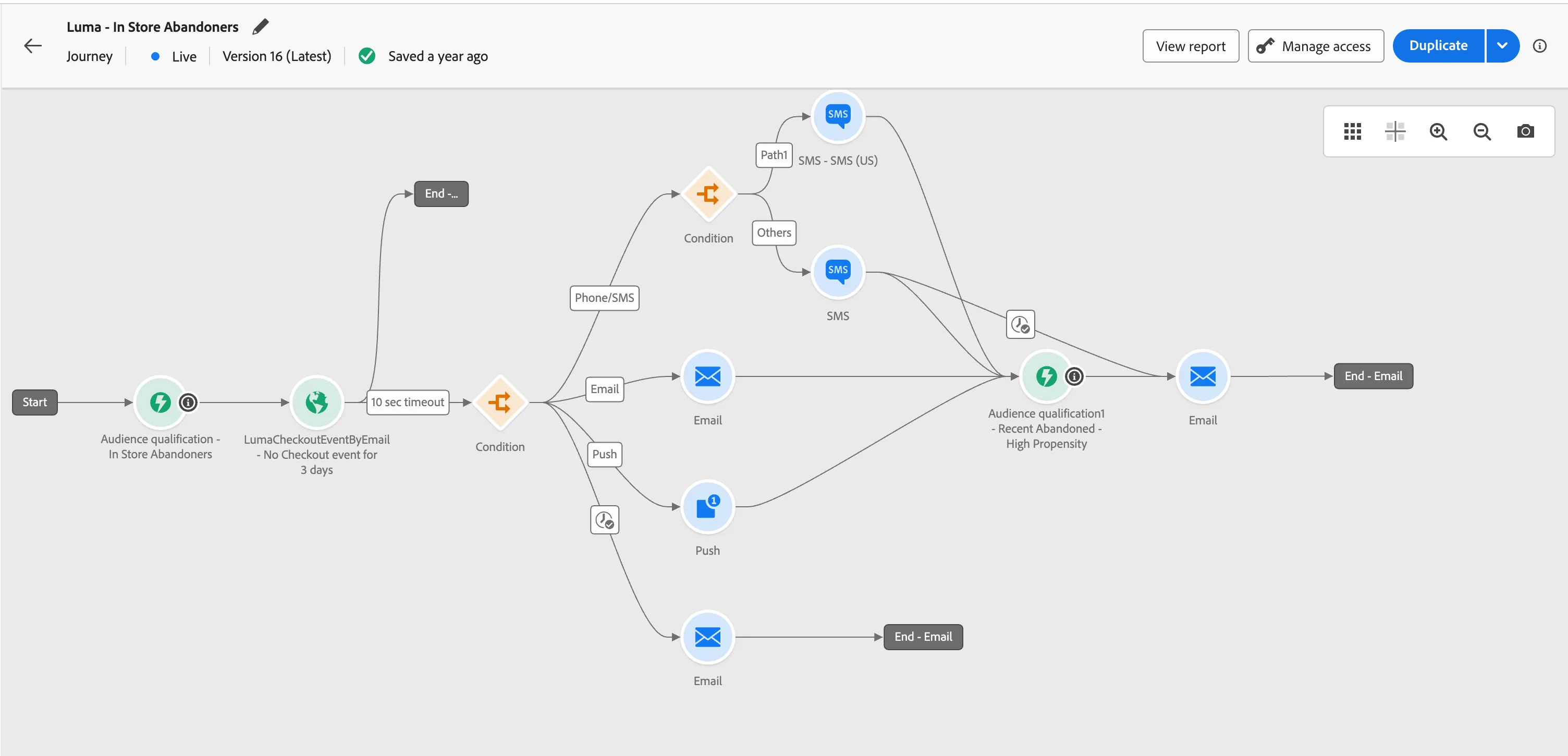Screen dimensions: 1568x756
Task: Select the SMS node on Others path
Action: click(x=838, y=272)
